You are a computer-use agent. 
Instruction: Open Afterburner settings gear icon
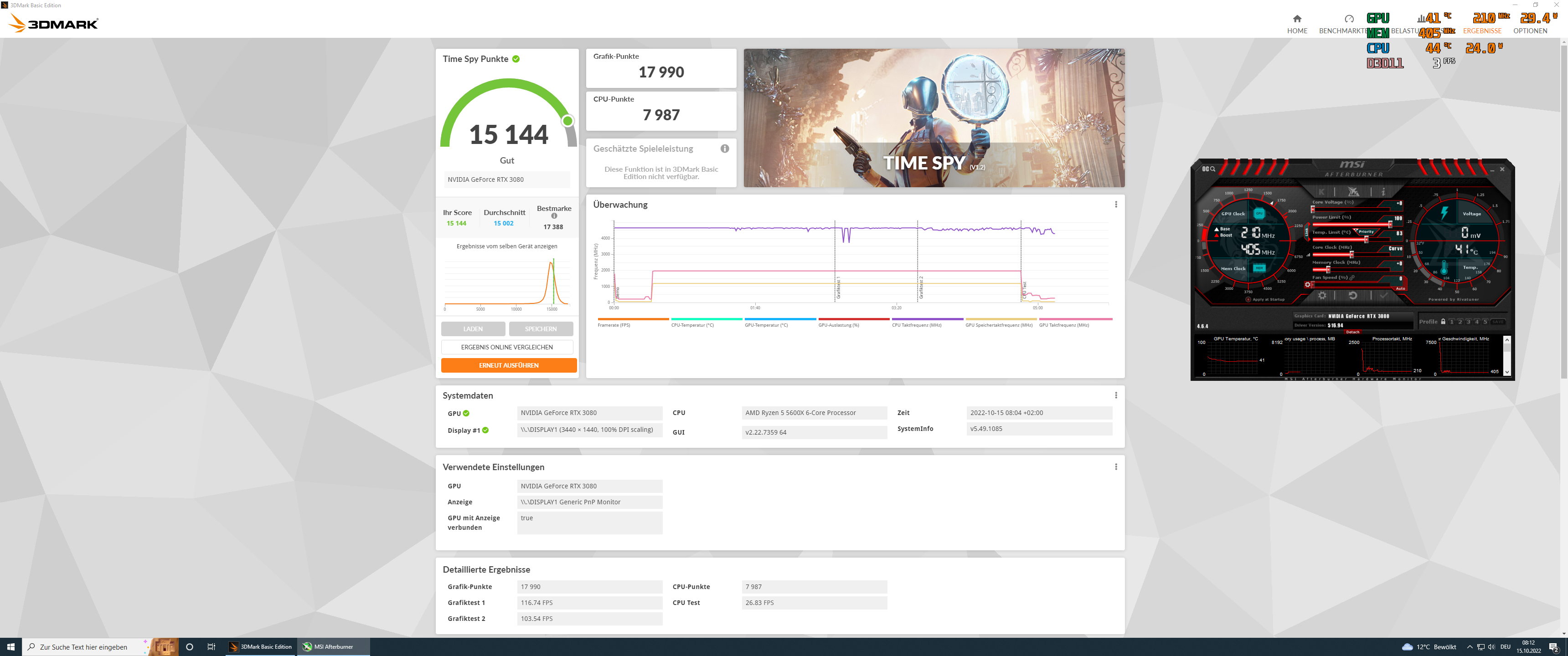pos(1322,296)
